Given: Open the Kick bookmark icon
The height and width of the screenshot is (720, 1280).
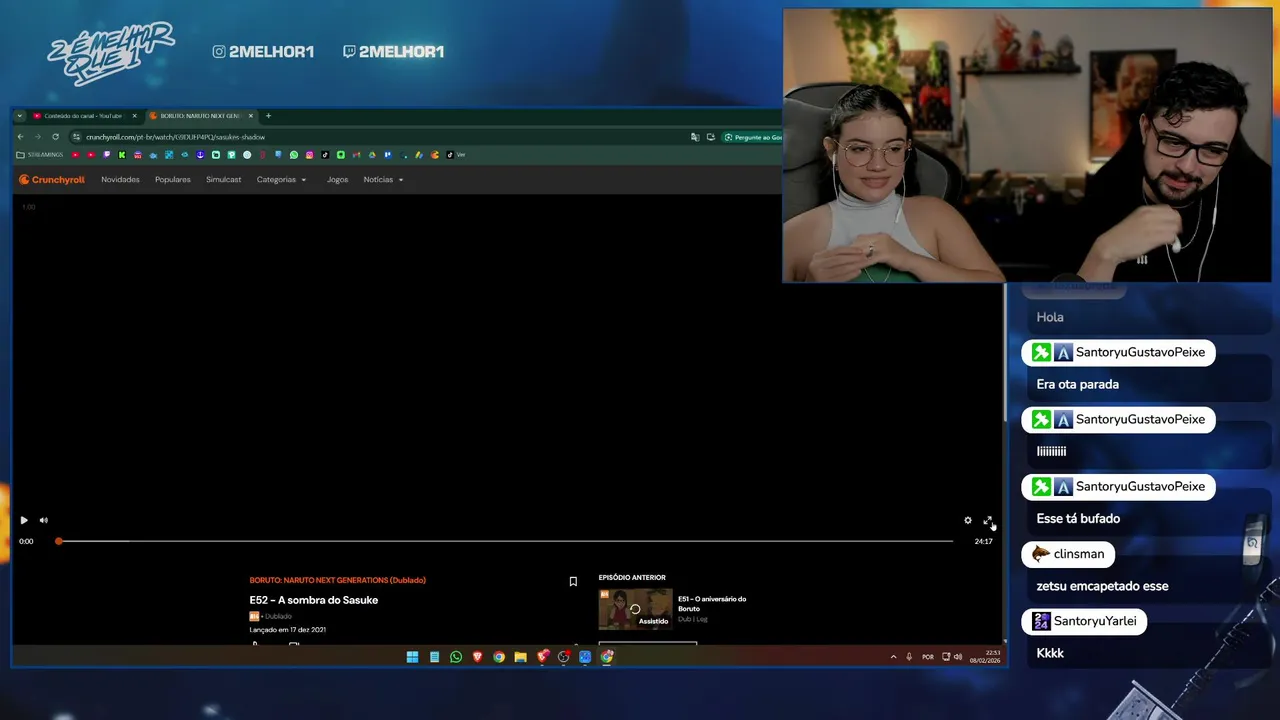Looking at the screenshot, I should point(122,155).
